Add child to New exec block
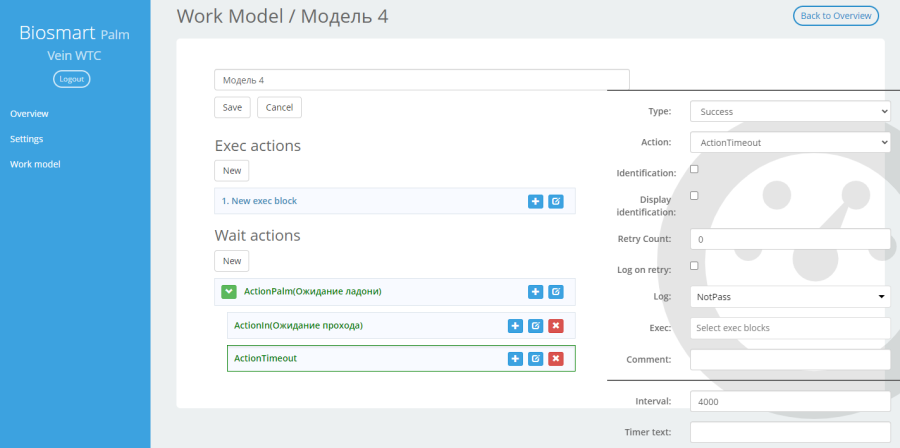 coord(535,201)
